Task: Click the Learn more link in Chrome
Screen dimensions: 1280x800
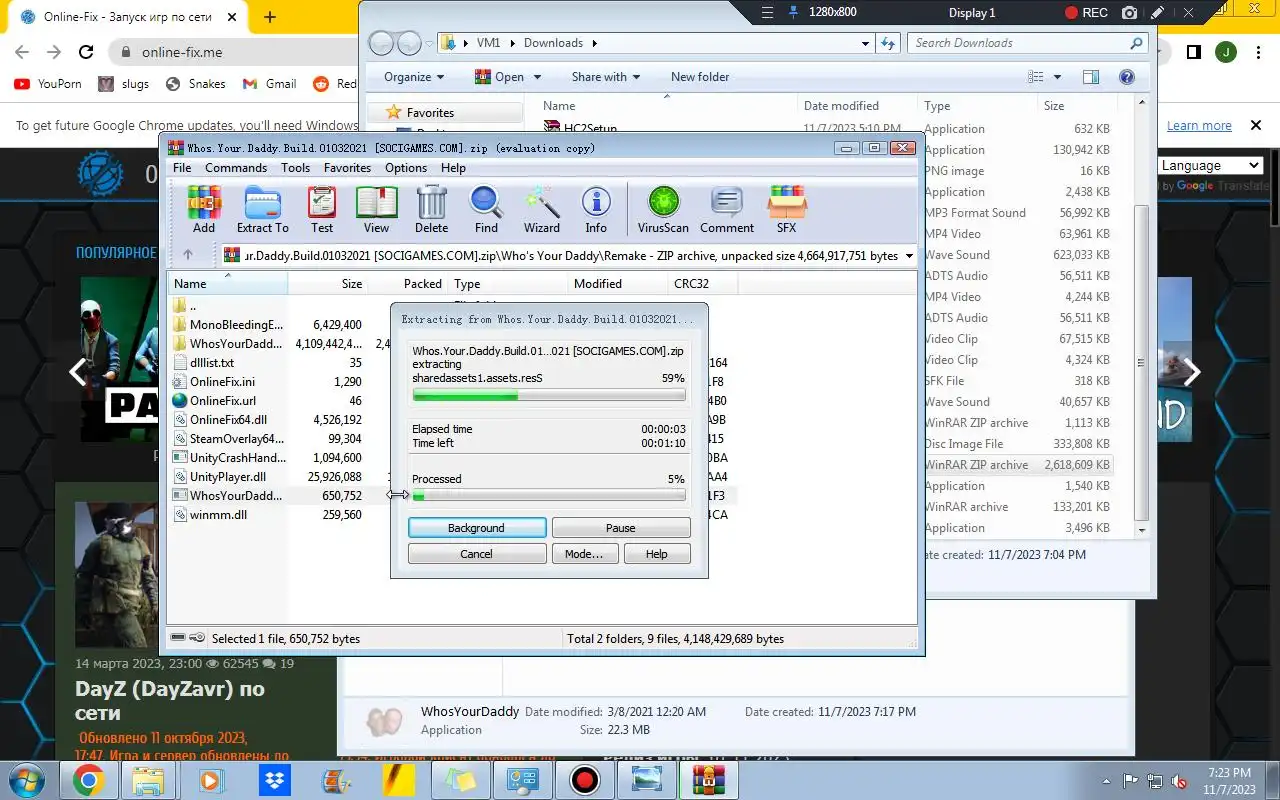Action: point(1199,126)
